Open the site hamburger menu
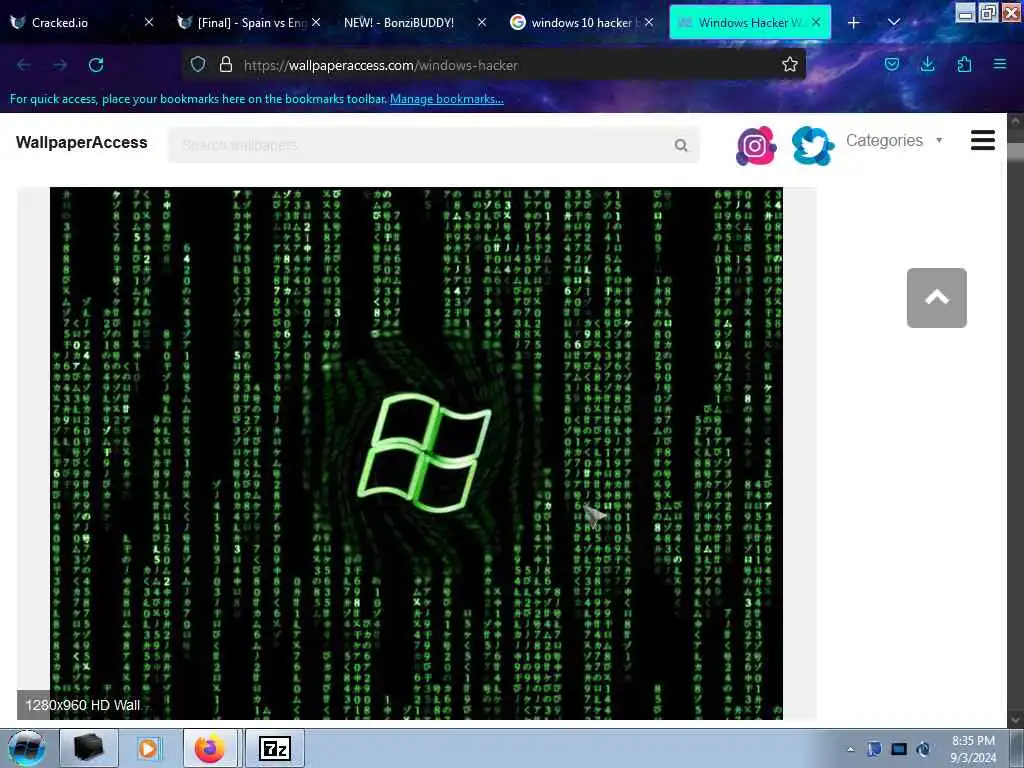The width and height of the screenshot is (1024, 768). click(x=983, y=140)
